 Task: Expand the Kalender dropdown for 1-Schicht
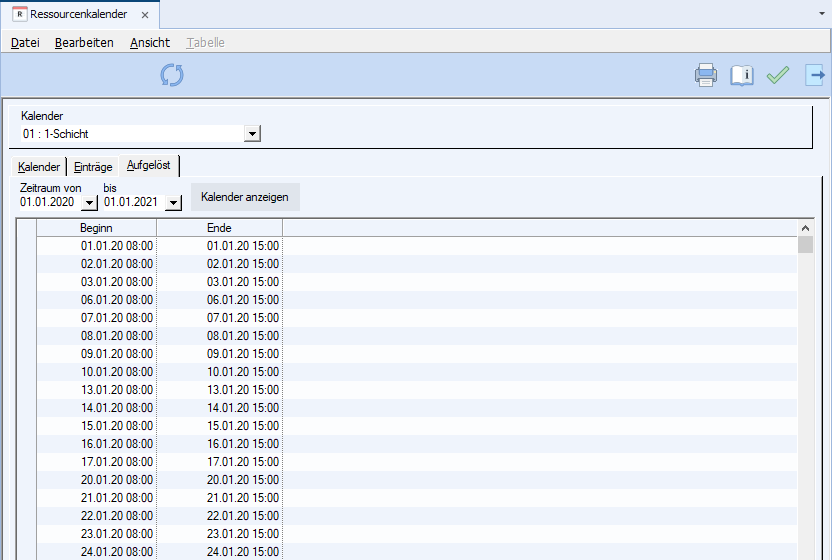(252, 133)
